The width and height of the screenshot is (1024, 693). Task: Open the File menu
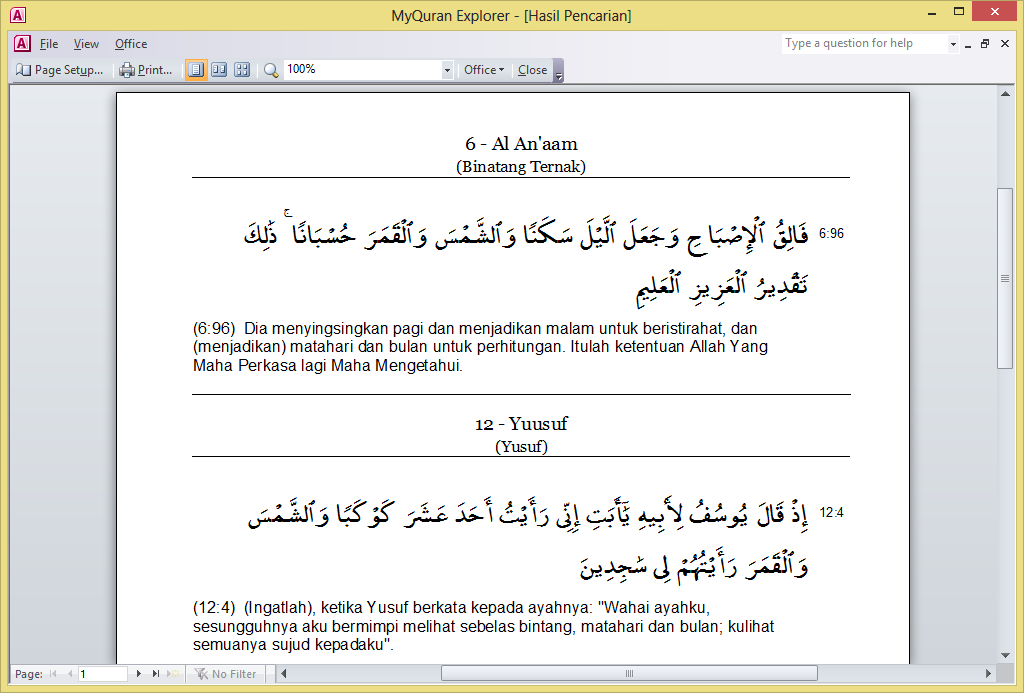(x=49, y=44)
